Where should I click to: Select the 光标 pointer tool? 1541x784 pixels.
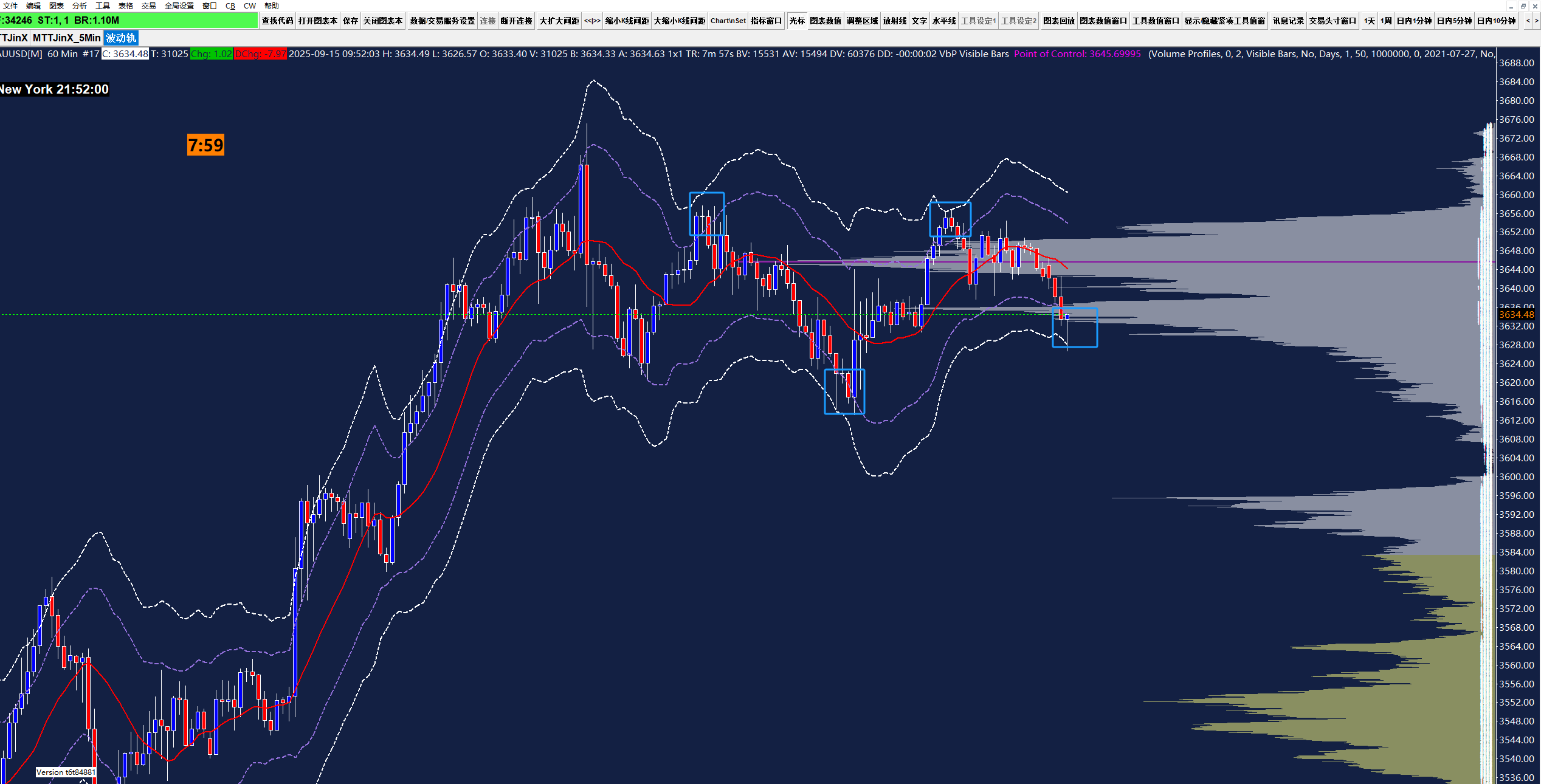pyautogui.click(x=797, y=21)
